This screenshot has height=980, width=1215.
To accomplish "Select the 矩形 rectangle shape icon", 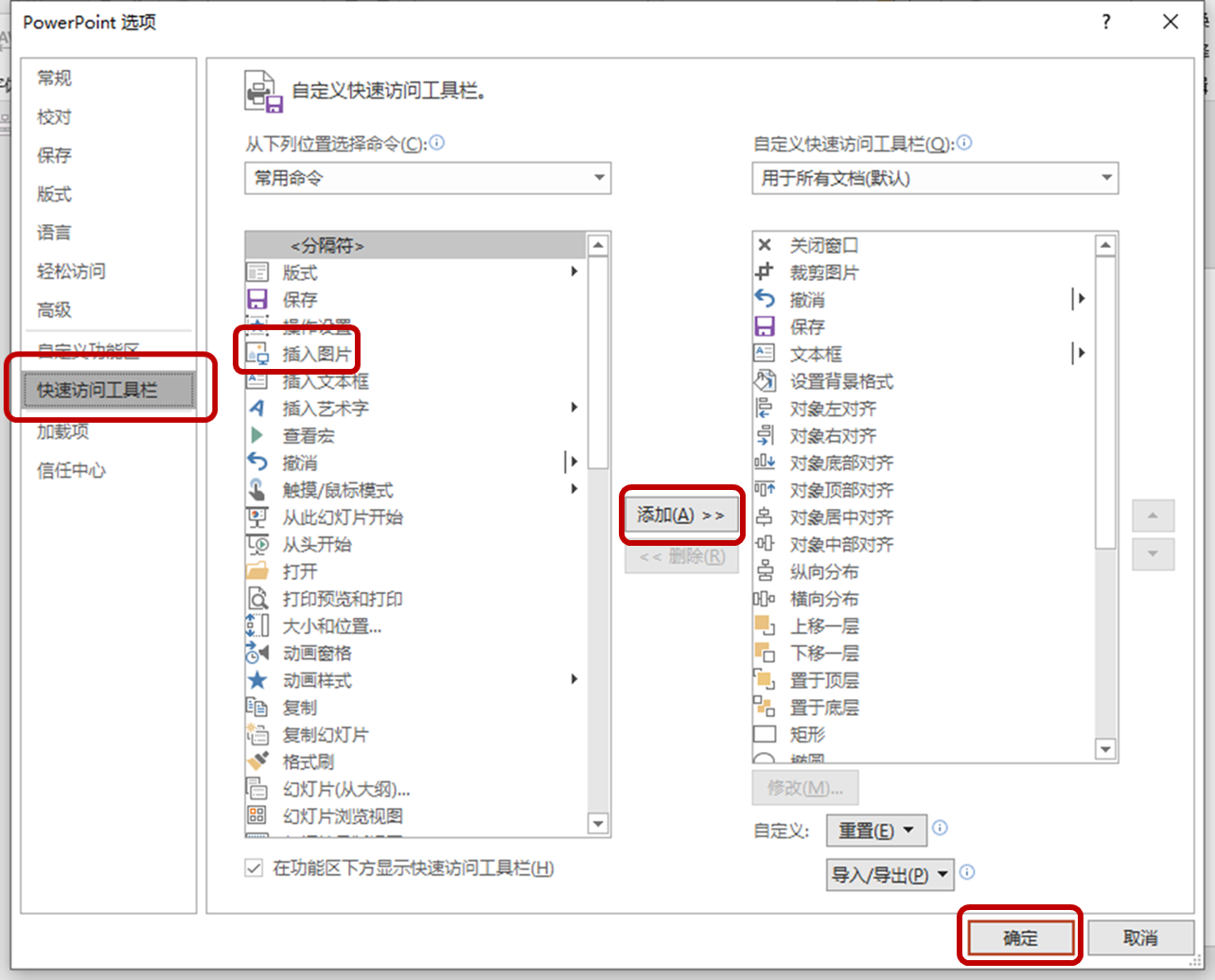I will [765, 735].
